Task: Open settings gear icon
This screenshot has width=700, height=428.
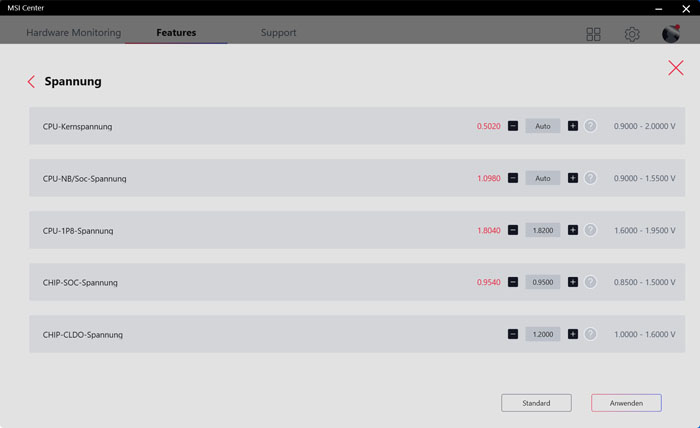Action: (x=632, y=34)
